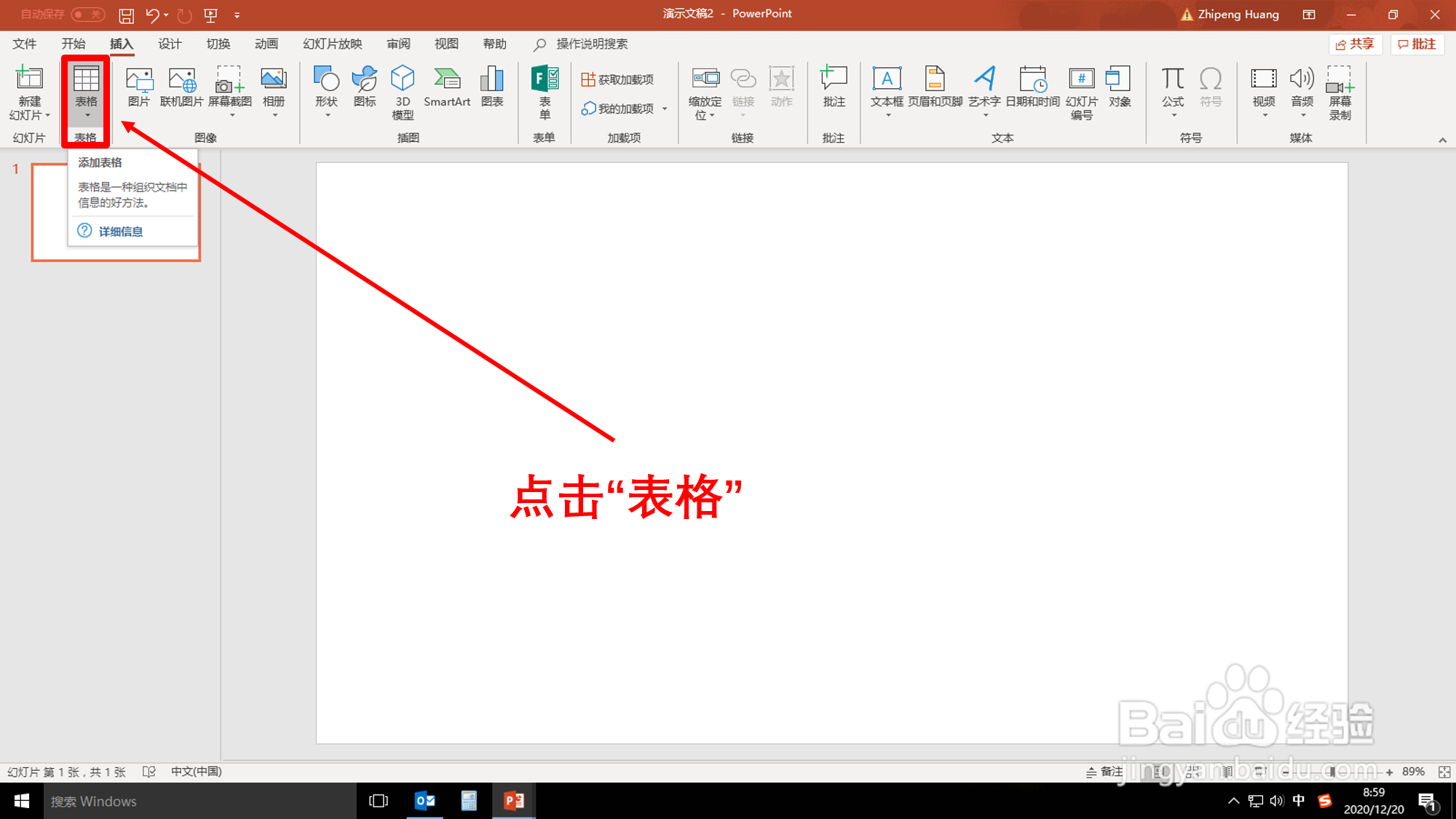Insert a chart (图表)
The width and height of the screenshot is (1456, 819).
click(492, 87)
